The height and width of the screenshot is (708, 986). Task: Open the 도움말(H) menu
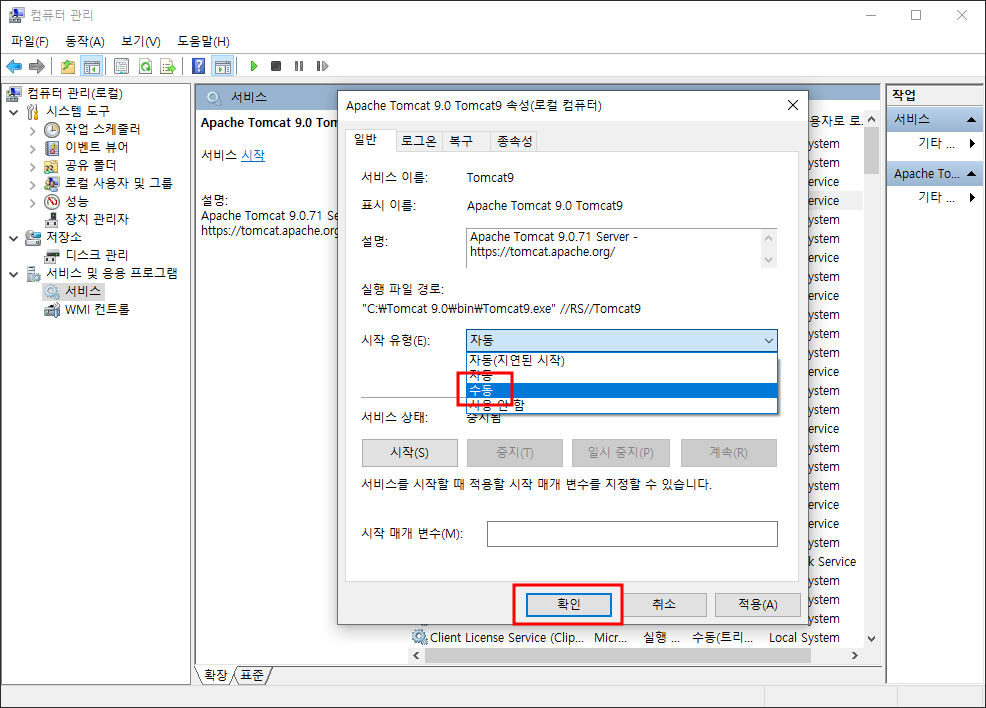tap(203, 41)
